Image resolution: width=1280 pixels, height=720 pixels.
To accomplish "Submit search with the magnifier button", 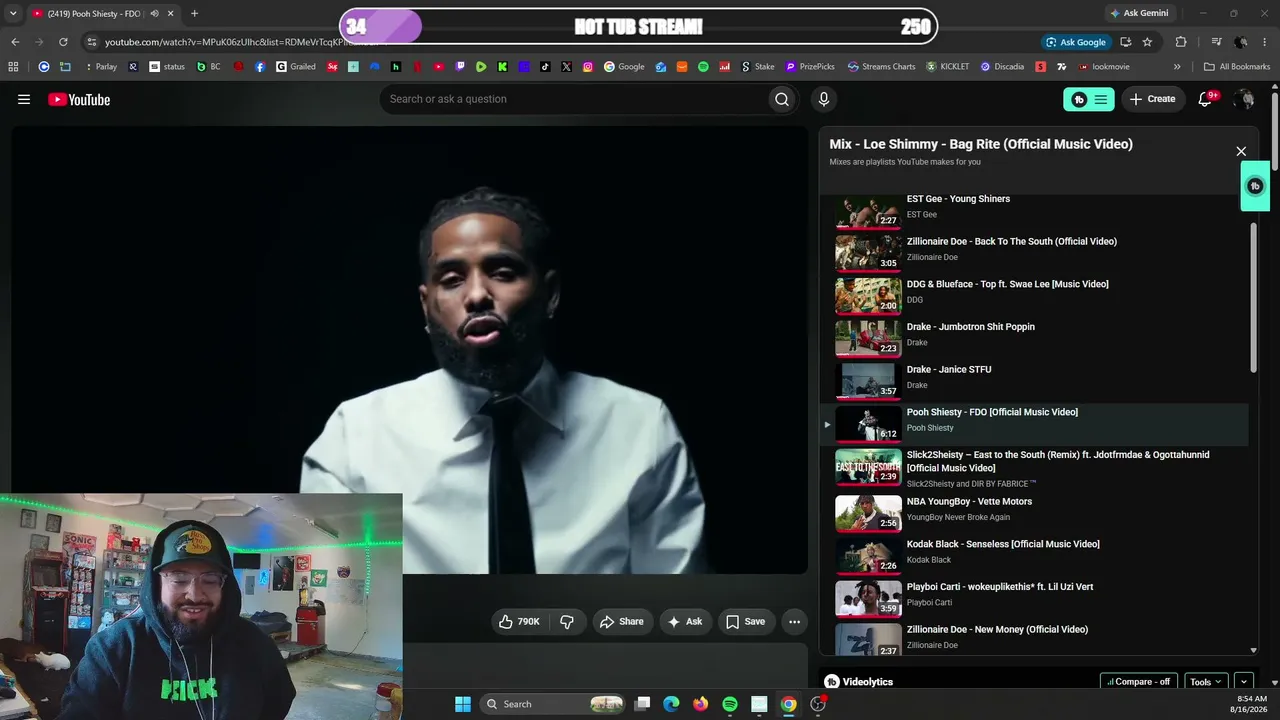I will tap(782, 99).
